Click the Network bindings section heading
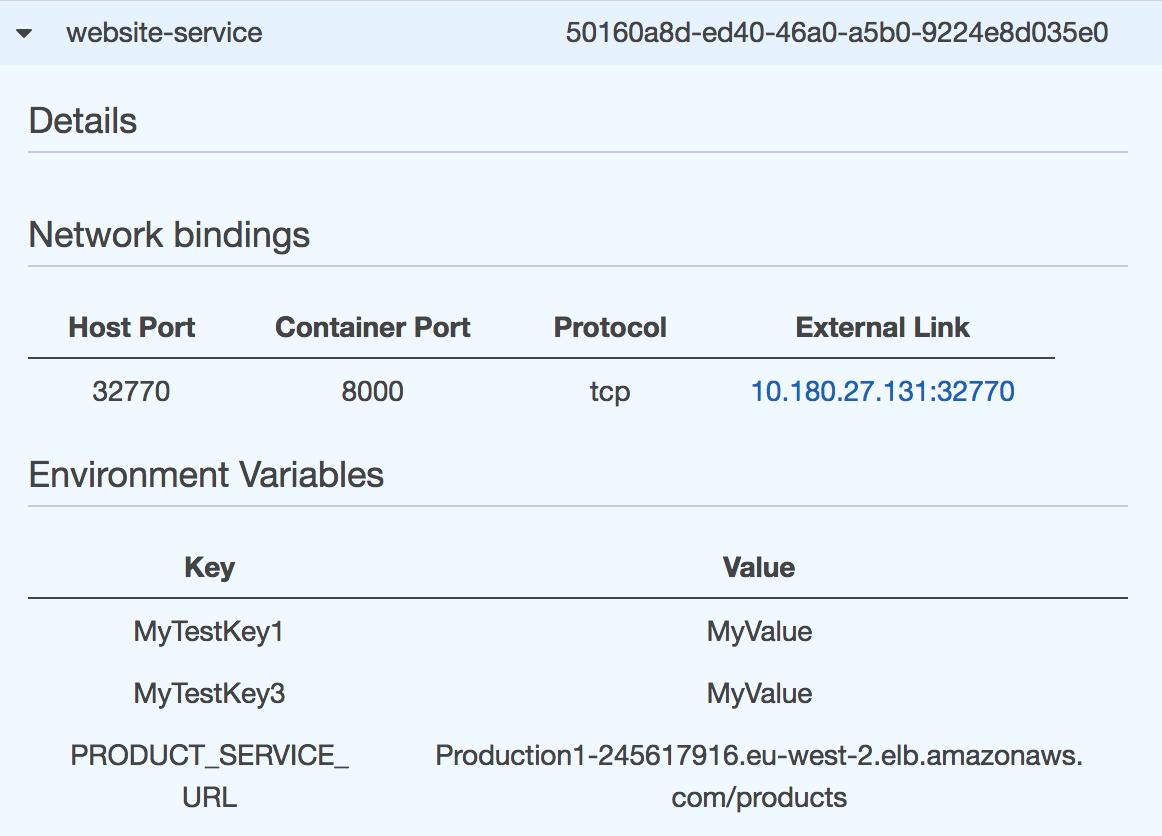This screenshot has width=1162, height=836. [x=169, y=235]
